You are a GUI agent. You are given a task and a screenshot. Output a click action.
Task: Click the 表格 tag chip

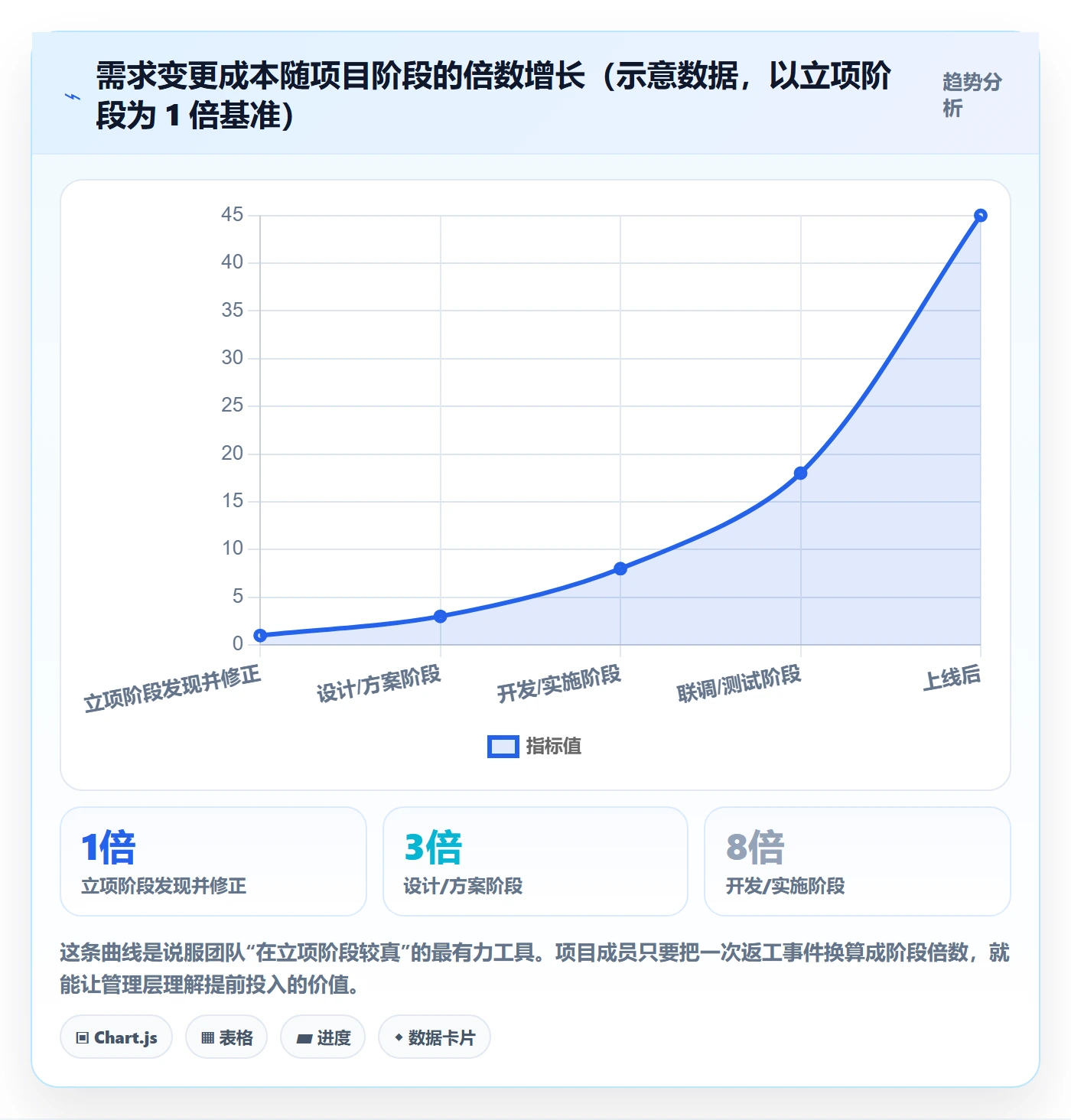coord(226,1037)
